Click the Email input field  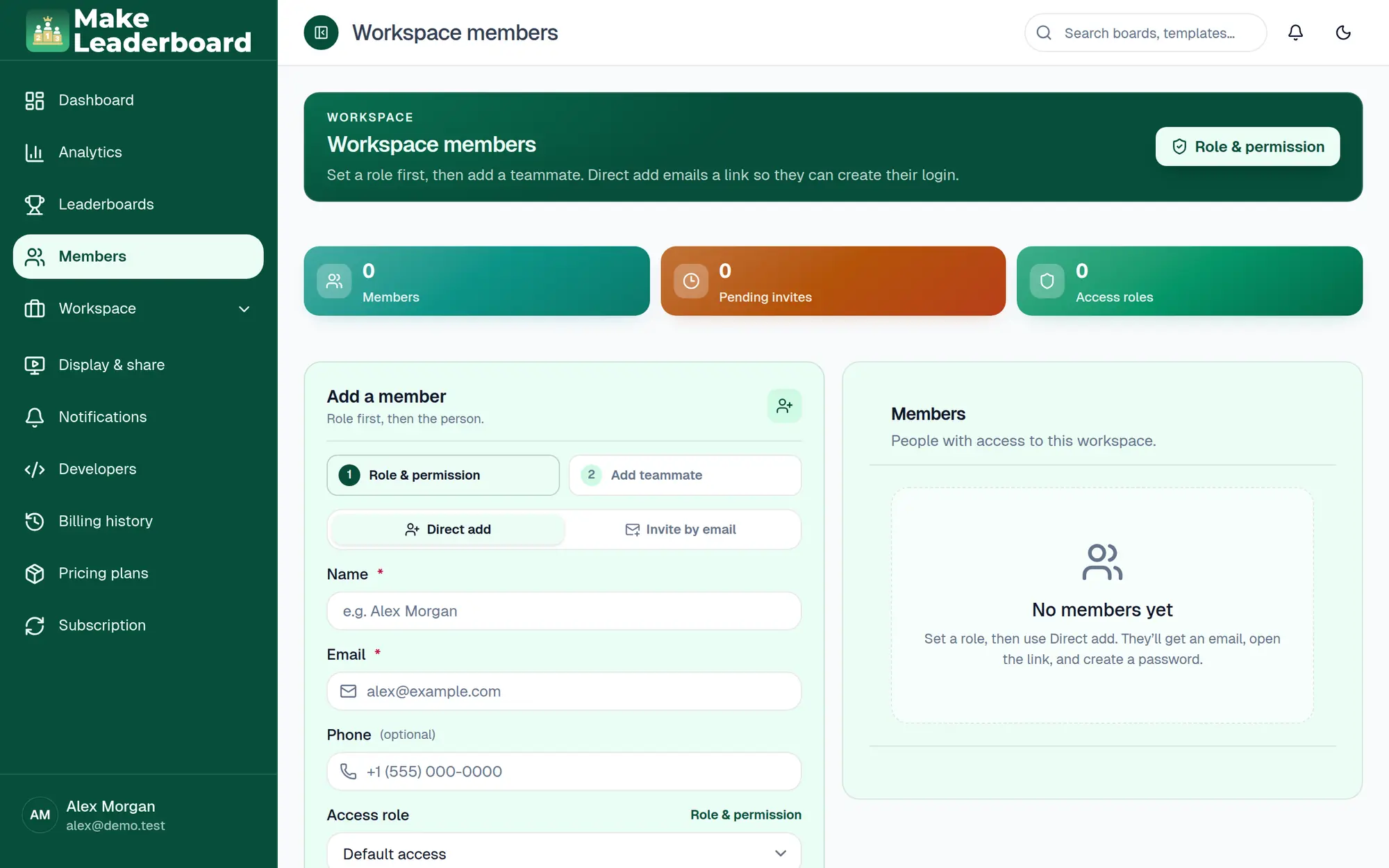point(564,691)
